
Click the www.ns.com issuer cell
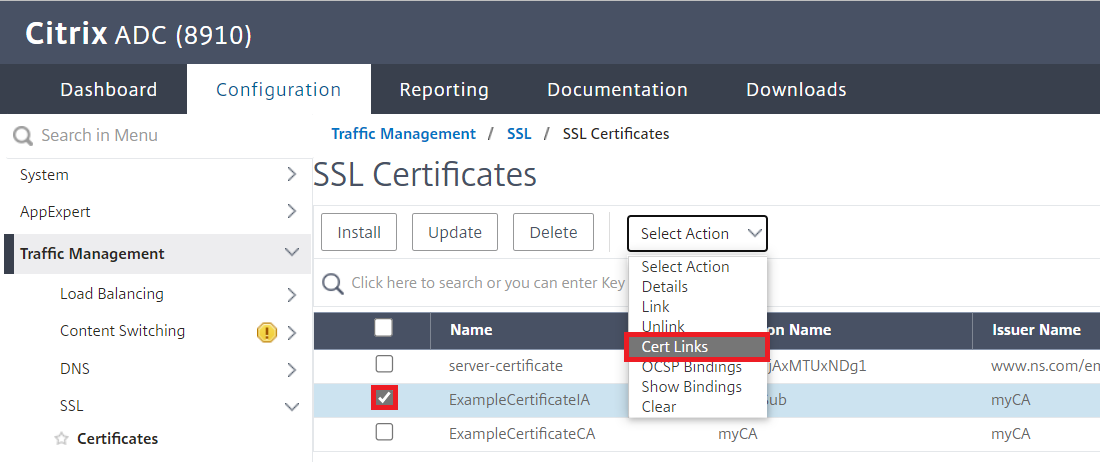point(1045,366)
